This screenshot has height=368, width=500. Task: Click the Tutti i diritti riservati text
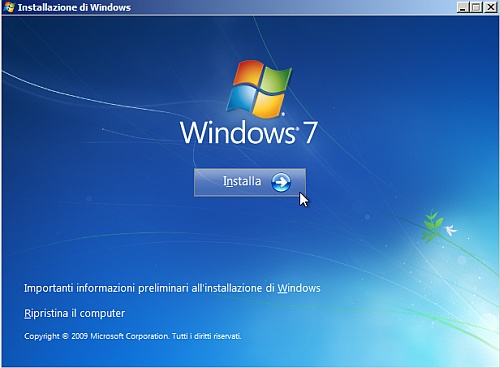click(206, 336)
